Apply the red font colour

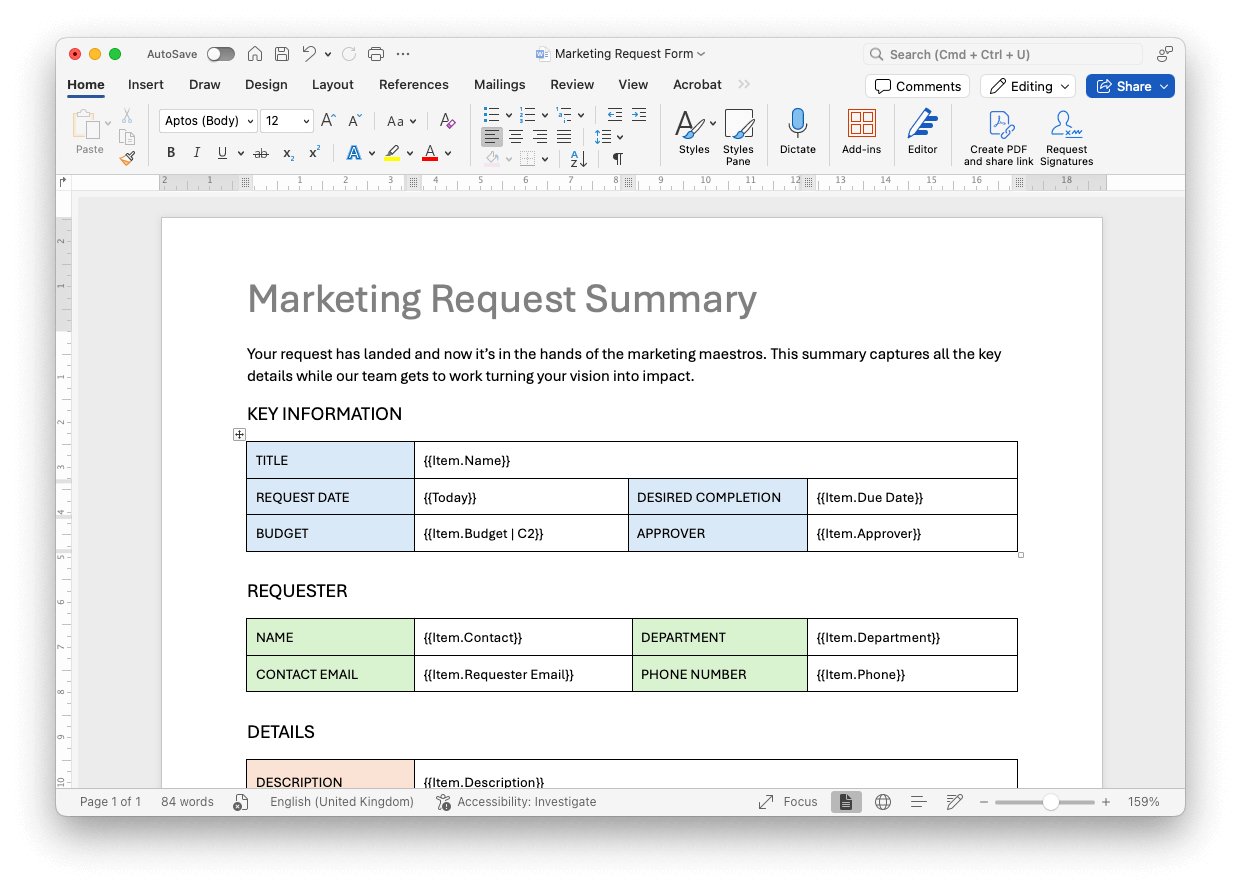[x=430, y=153]
